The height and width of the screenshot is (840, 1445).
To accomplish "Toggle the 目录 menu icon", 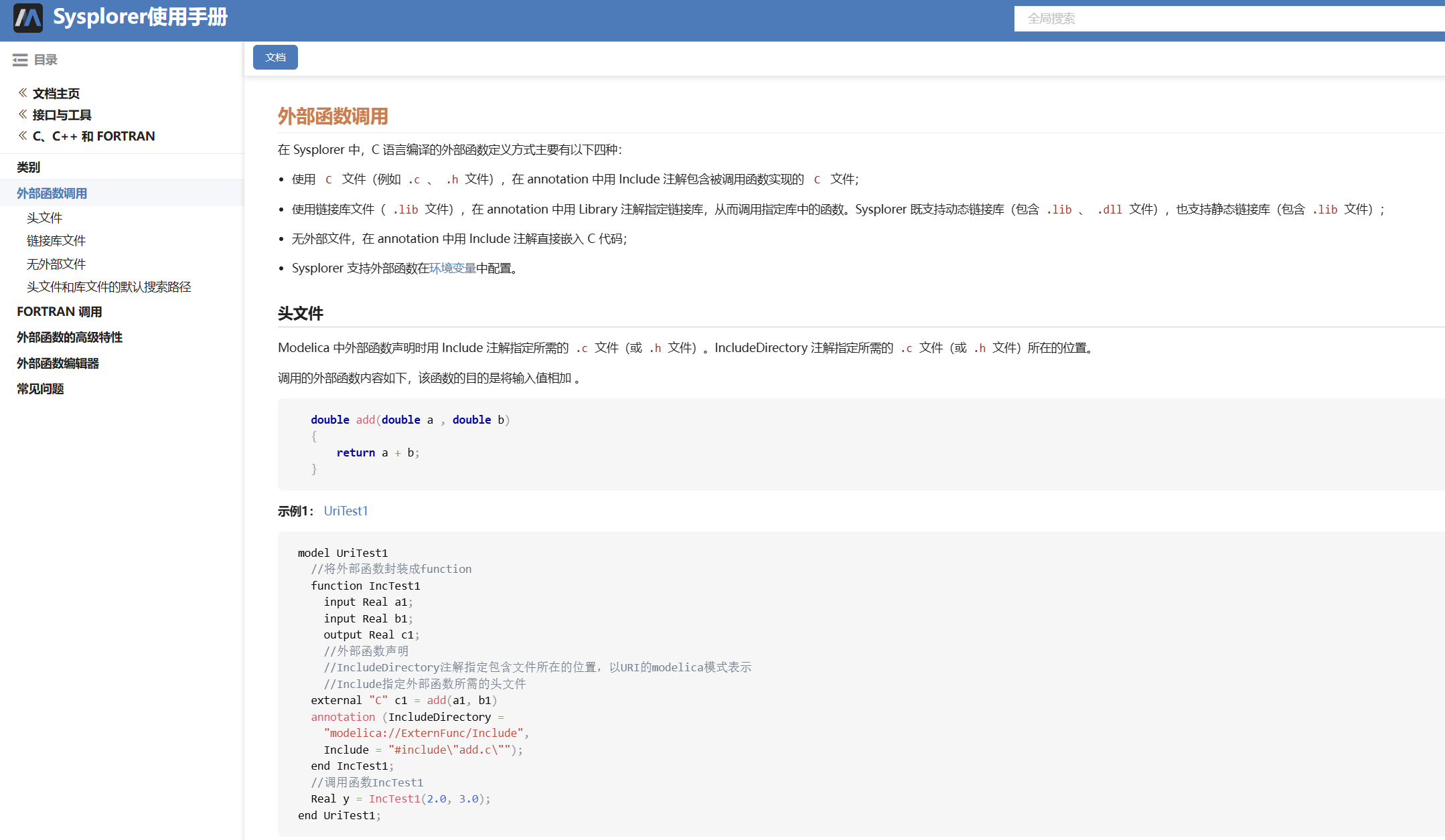I will (x=20, y=60).
